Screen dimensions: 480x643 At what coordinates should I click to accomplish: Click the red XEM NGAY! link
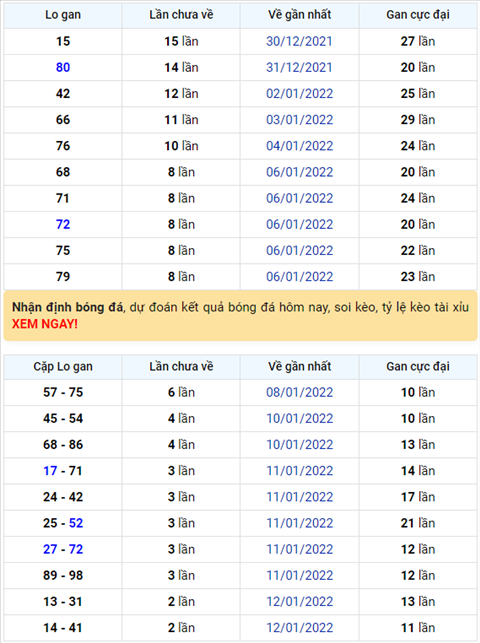pyautogui.click(x=45, y=324)
